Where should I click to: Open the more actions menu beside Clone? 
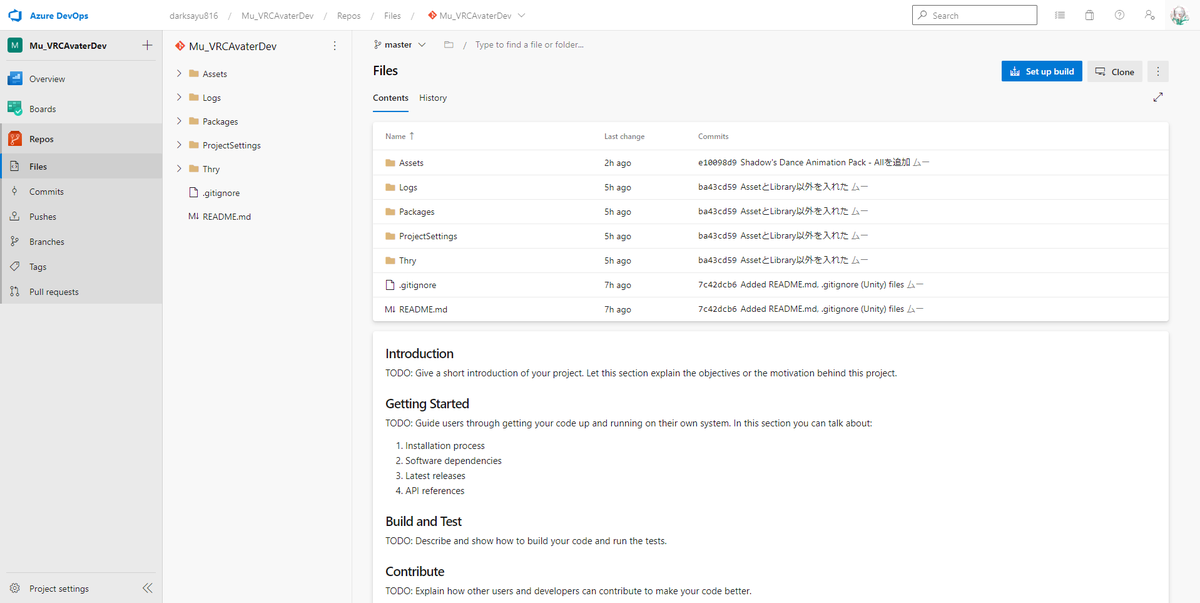1158,71
